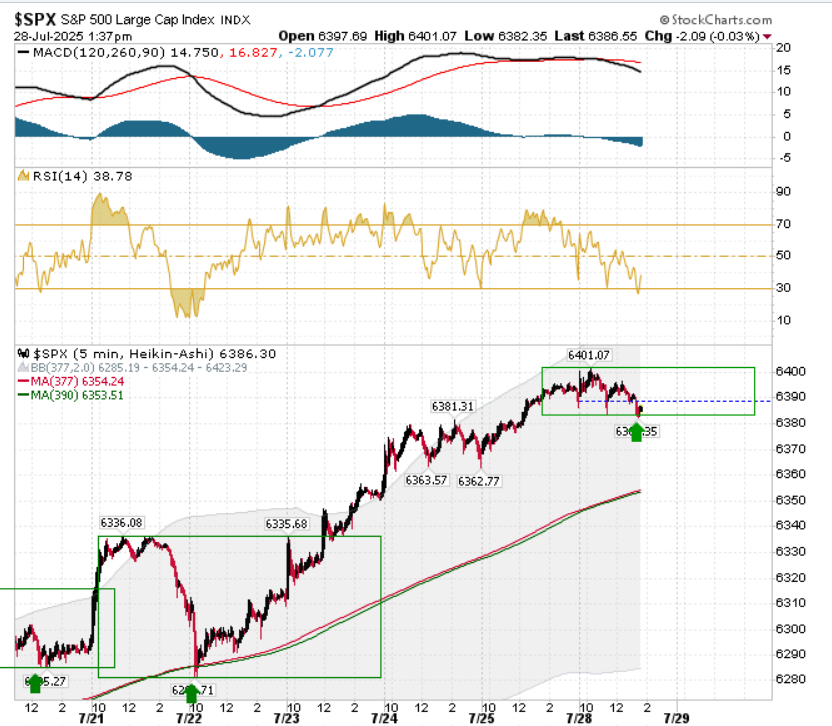This screenshot has height=726, width=832.
Task: Click the green arrow near 6285.27 low
Action: click(x=35, y=683)
